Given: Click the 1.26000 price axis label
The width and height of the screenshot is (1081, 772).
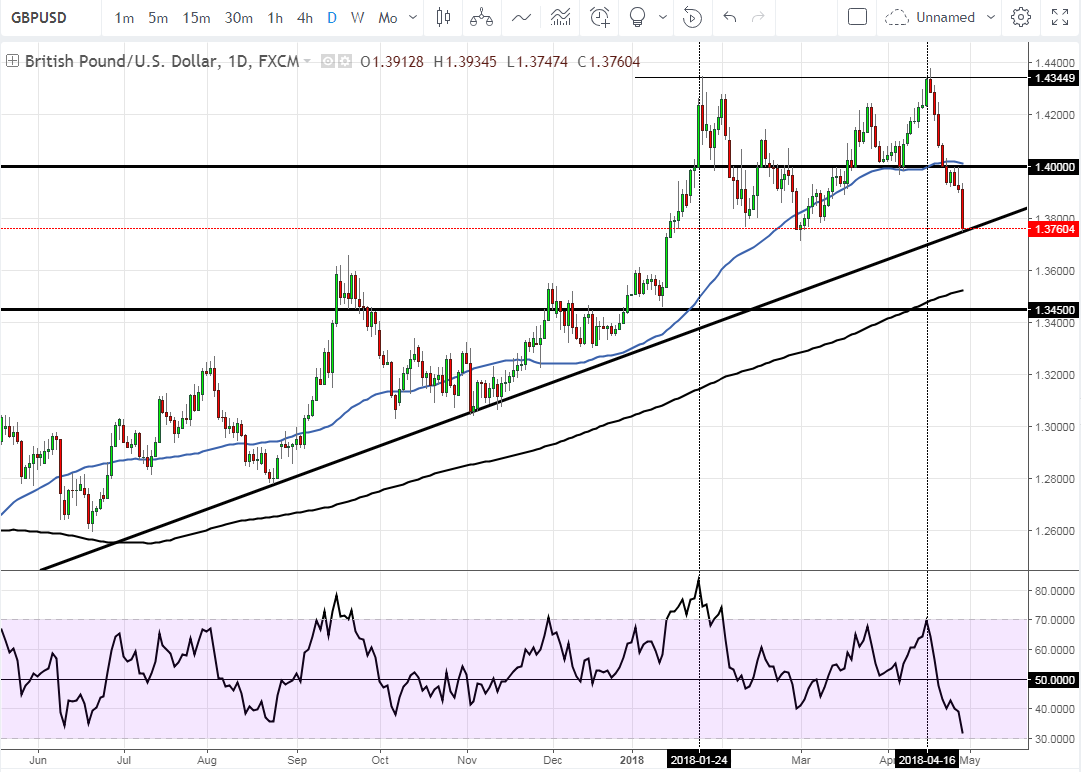Looking at the screenshot, I should click(x=1055, y=531).
